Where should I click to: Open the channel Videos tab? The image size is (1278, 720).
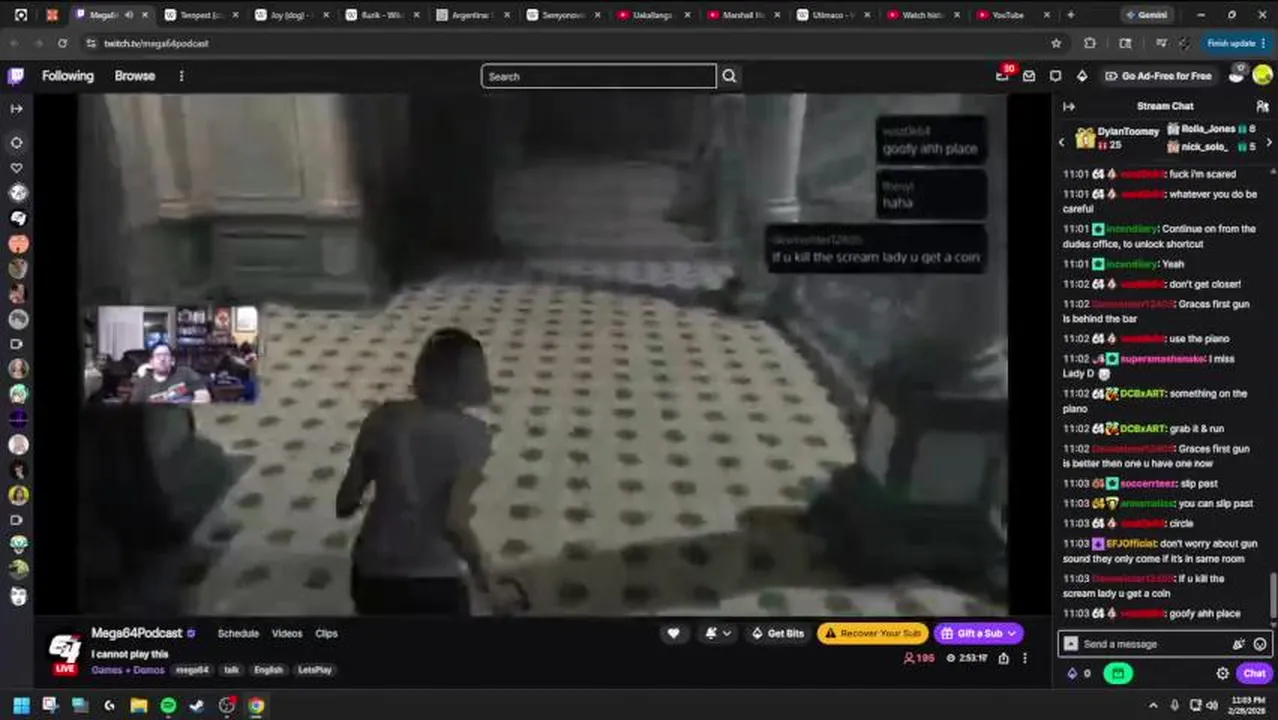[286, 633]
